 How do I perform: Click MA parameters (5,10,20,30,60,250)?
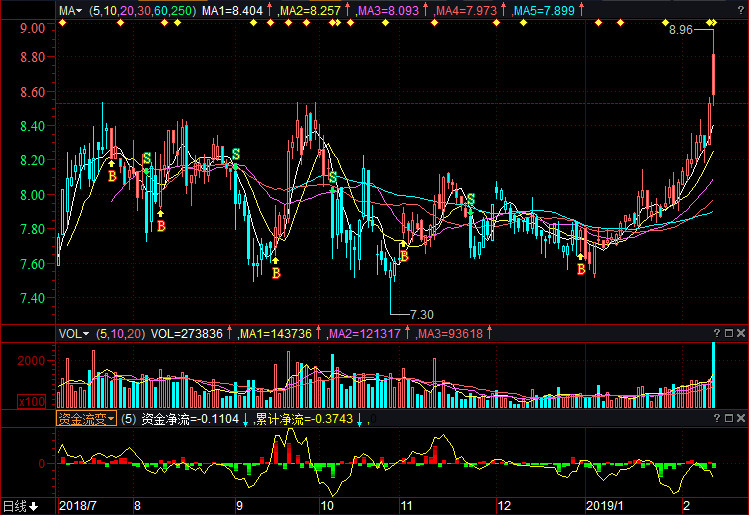[x=142, y=11]
